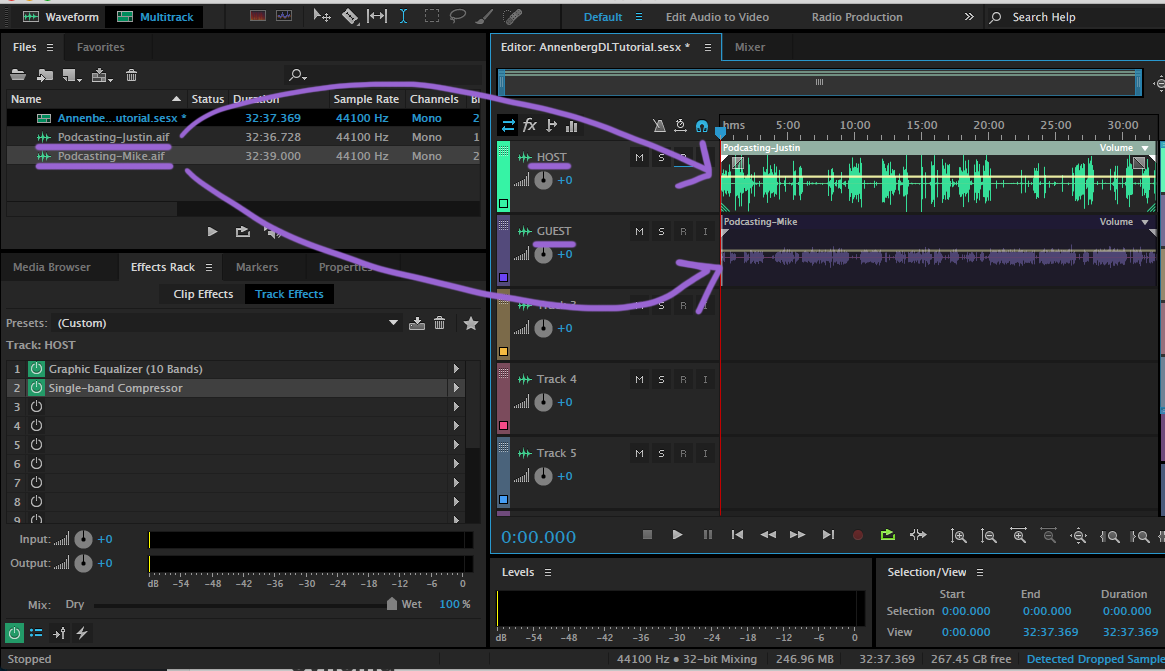The width and height of the screenshot is (1165, 671).
Task: Choose the Lasso Selection tool
Action: coord(458,16)
